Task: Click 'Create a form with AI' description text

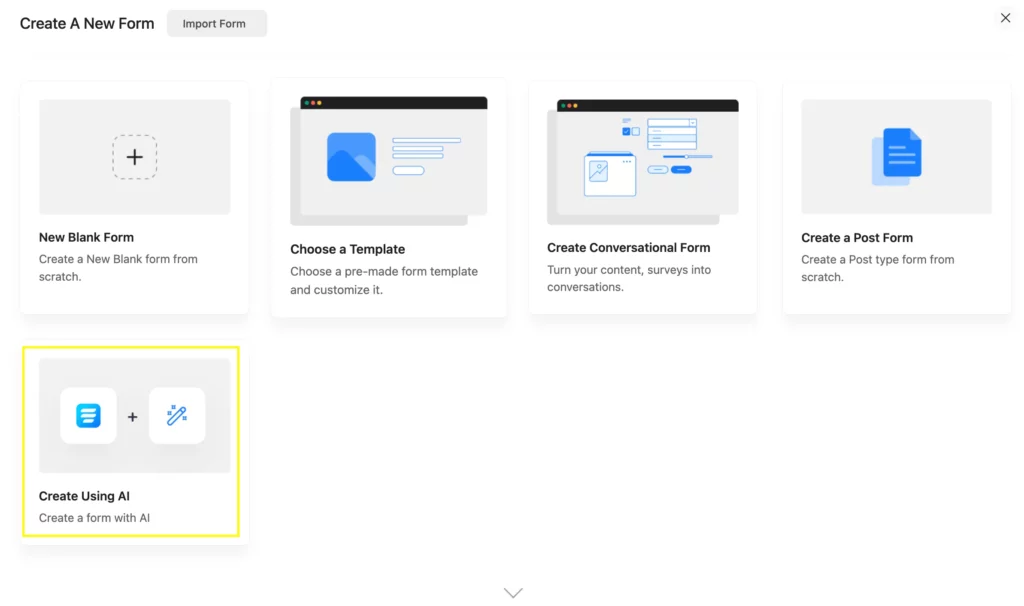Action: pos(94,518)
